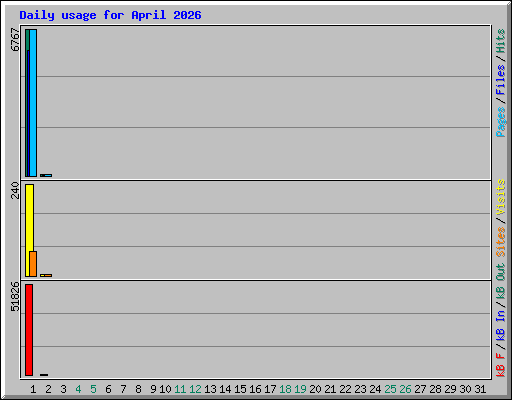The height and width of the screenshot is (400, 512).
Task: Click day 7 on the x-axis
Action: pos(123,389)
